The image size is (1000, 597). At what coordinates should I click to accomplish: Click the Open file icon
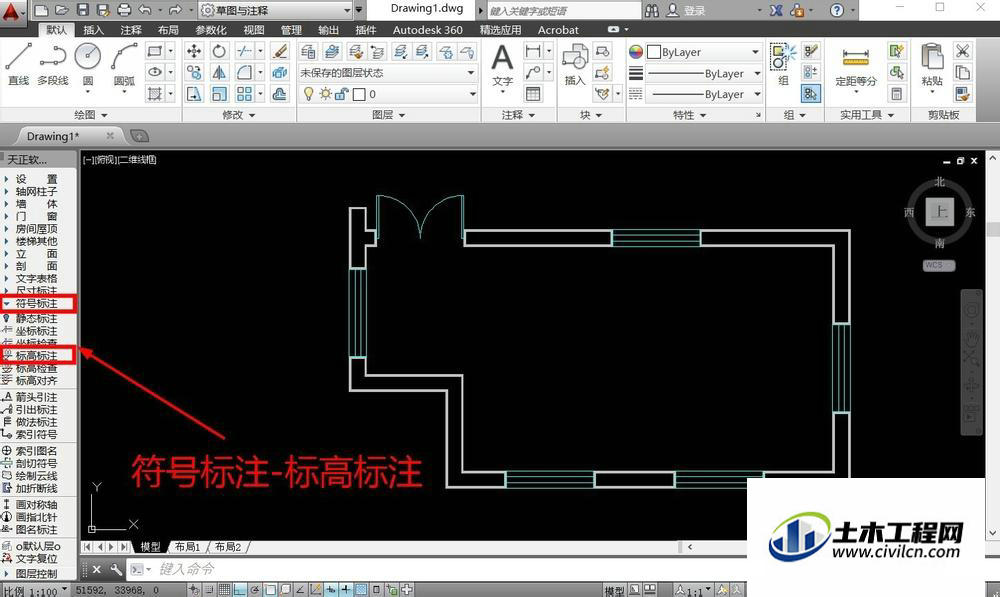(x=62, y=10)
